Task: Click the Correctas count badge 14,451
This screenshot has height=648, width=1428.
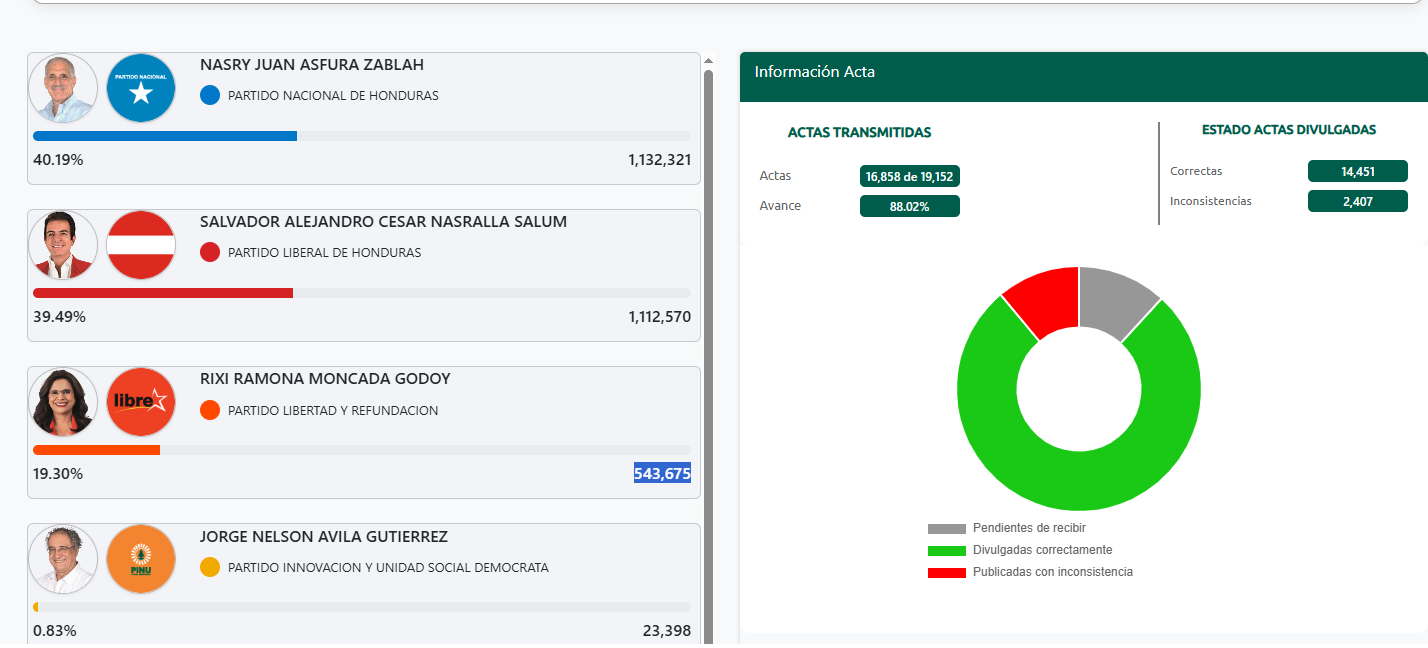Action: (1357, 171)
